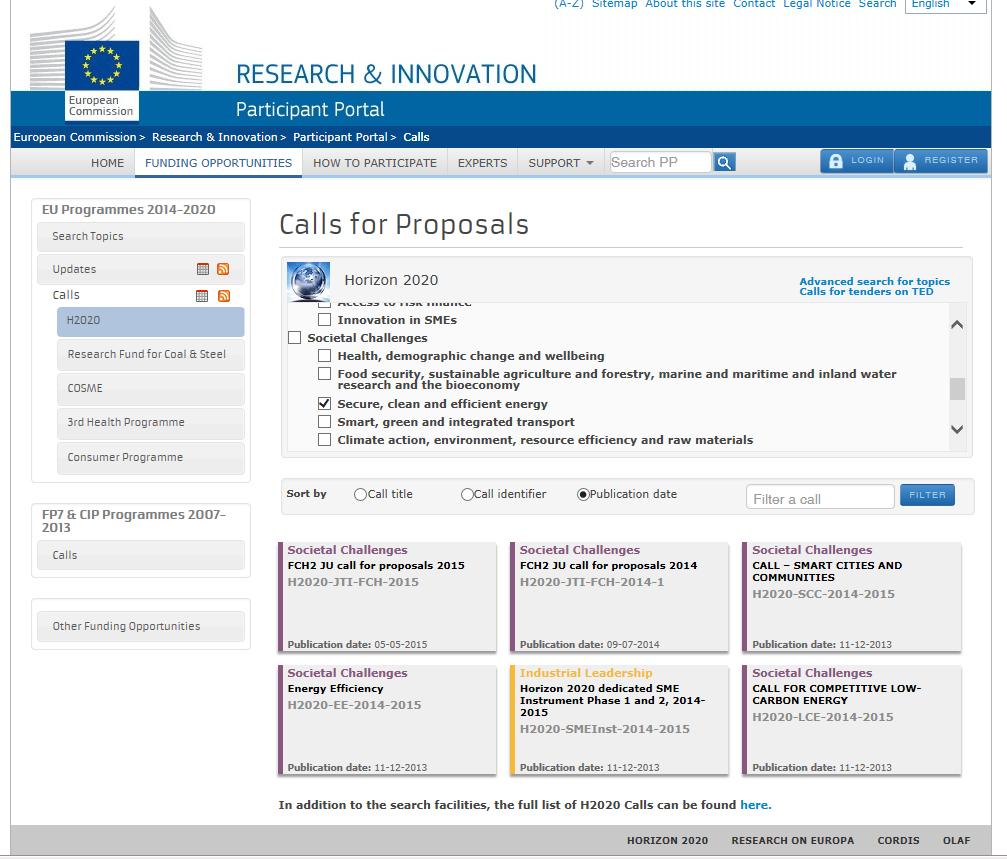Select Research Fund for Coal & Steel
The width and height of the screenshot is (1007, 859).
[x=151, y=354]
